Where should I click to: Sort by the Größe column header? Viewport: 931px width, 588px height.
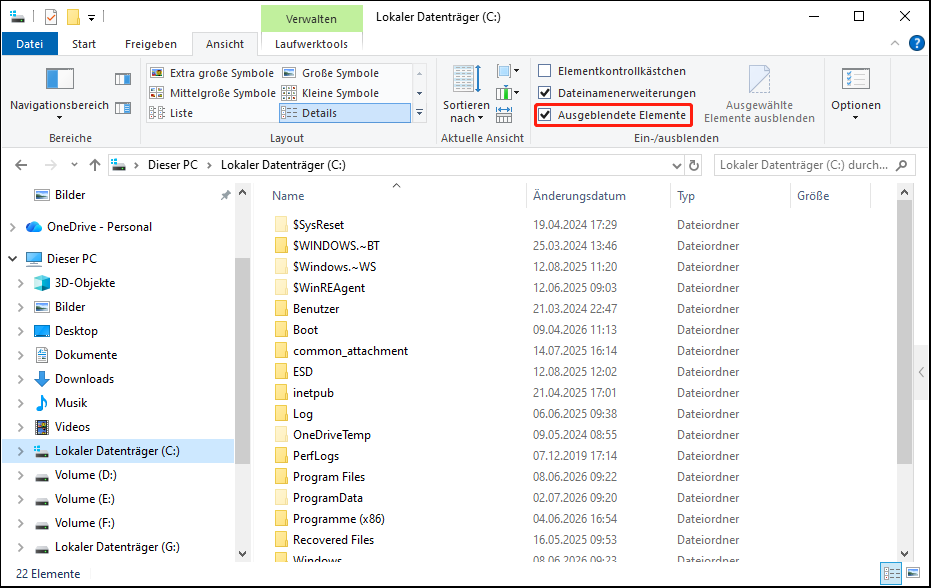pyautogui.click(x=813, y=196)
